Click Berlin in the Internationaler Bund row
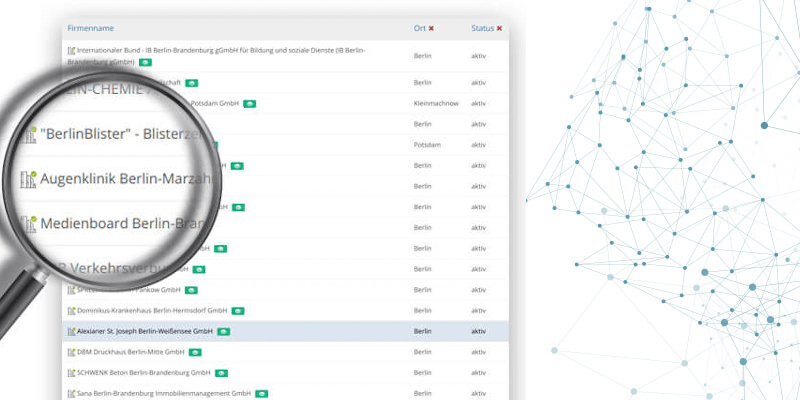The height and width of the screenshot is (400, 800). [x=422, y=56]
